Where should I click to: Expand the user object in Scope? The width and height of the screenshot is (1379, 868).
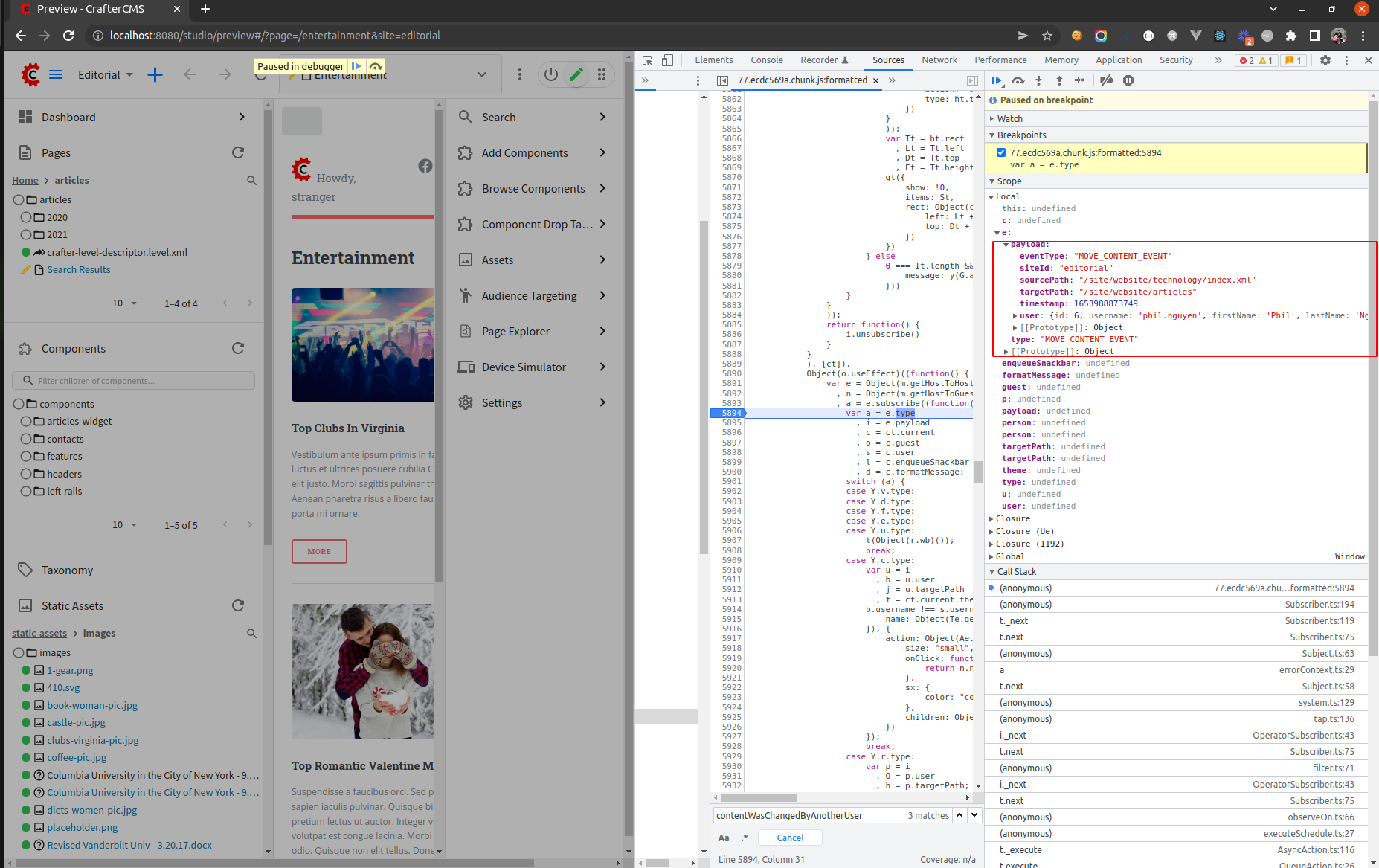[x=1015, y=315]
